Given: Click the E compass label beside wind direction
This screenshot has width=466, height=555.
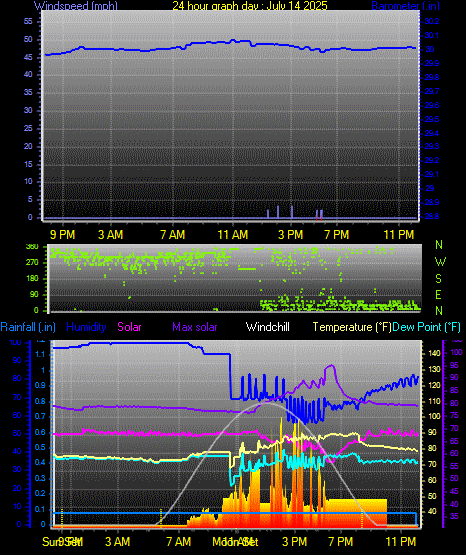Looking at the screenshot, I should [438, 295].
